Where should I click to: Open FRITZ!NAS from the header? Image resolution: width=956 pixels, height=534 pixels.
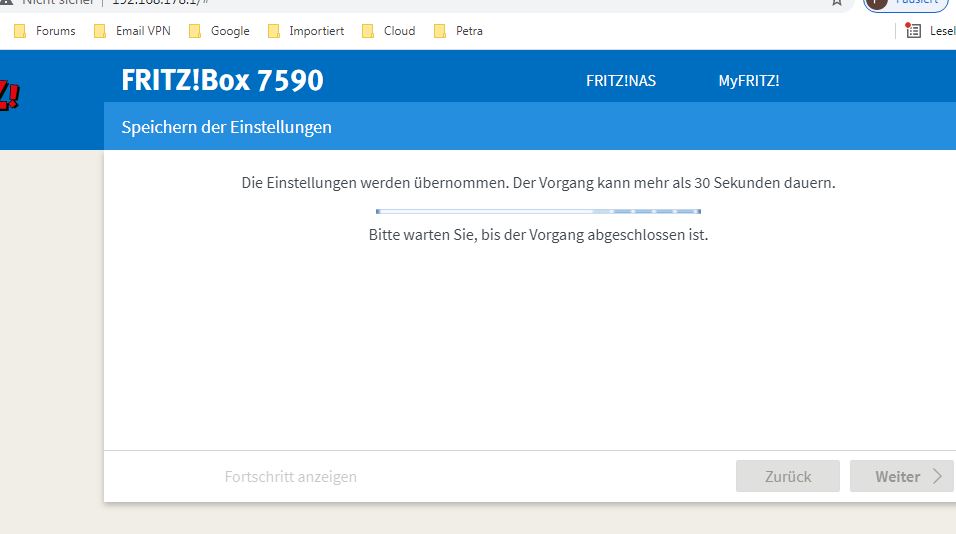(621, 80)
